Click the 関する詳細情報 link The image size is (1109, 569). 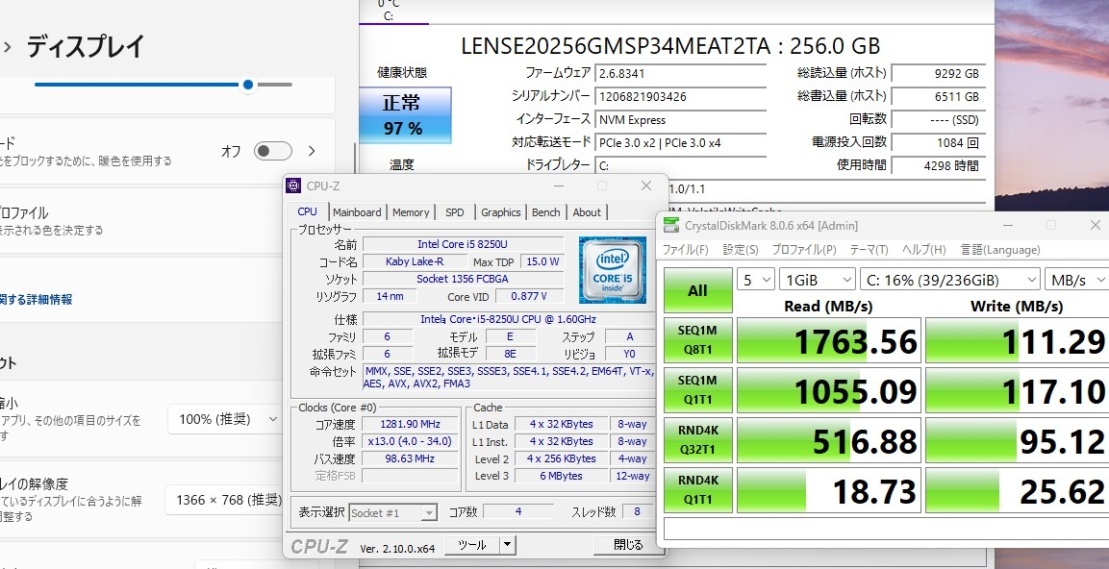tap(36, 299)
